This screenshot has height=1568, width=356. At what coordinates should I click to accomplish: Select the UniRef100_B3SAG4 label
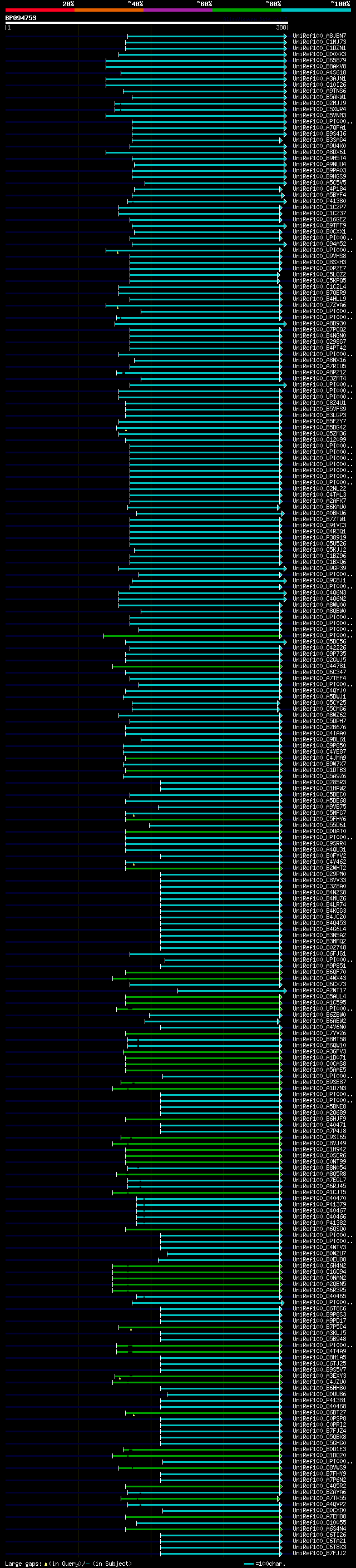(319, 140)
